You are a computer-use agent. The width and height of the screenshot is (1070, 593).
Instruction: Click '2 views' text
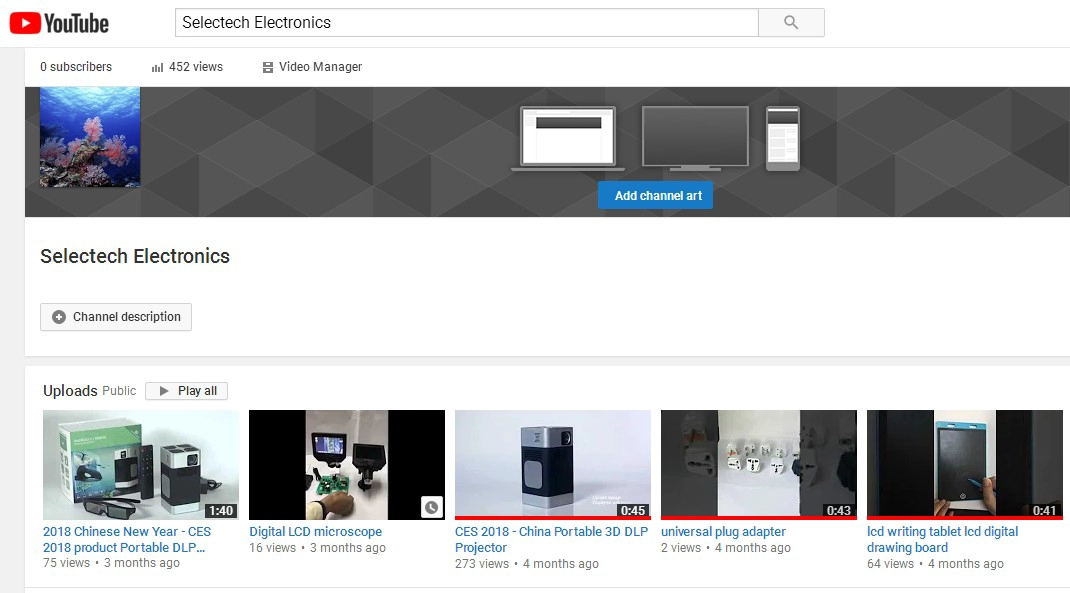click(x=680, y=548)
